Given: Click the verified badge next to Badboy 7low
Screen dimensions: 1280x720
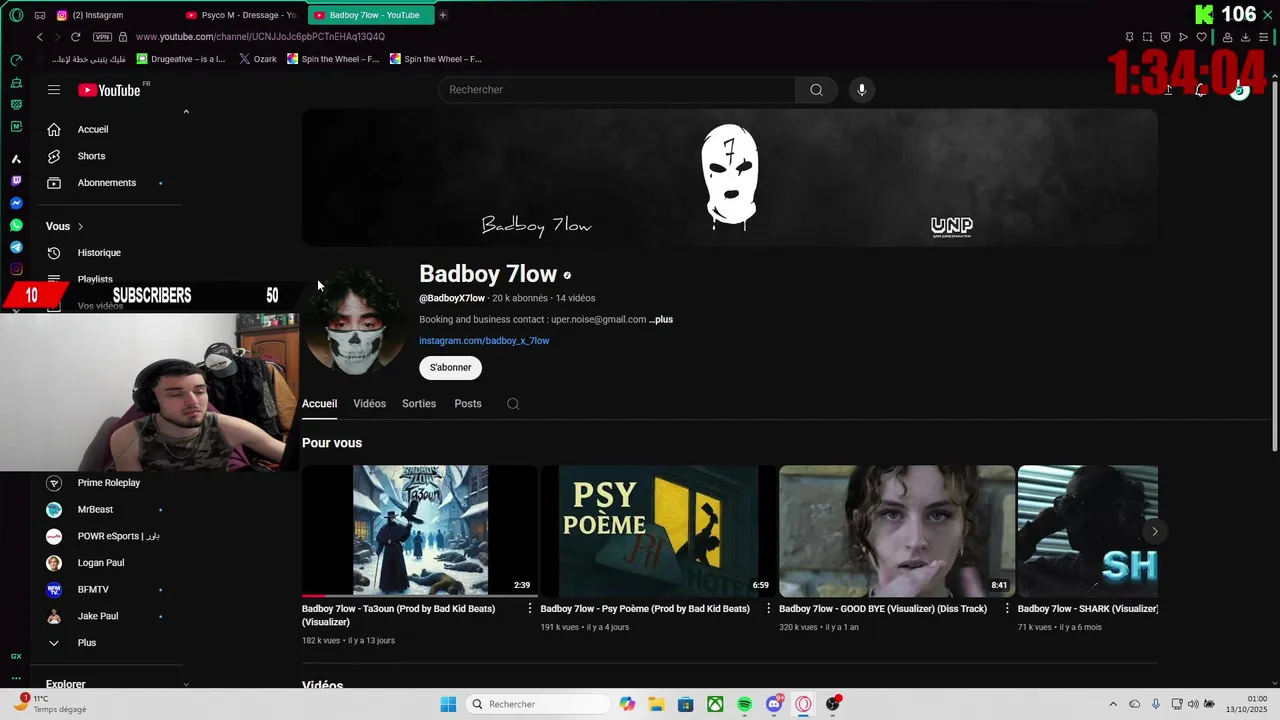Looking at the screenshot, I should (567, 275).
